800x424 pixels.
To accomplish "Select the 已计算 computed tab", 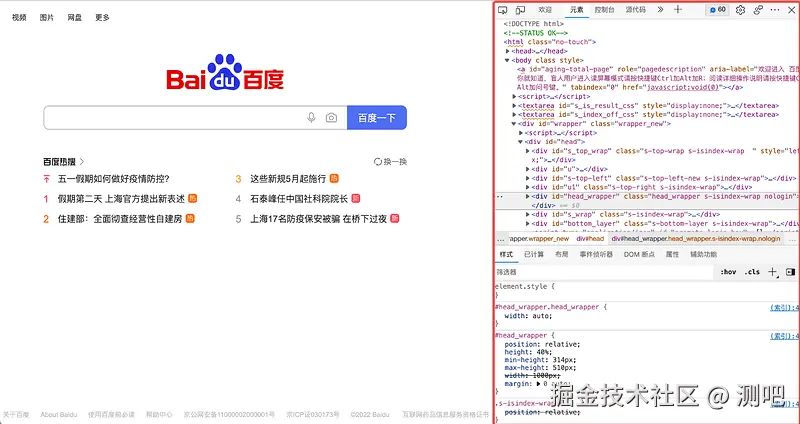I will tap(534, 255).
